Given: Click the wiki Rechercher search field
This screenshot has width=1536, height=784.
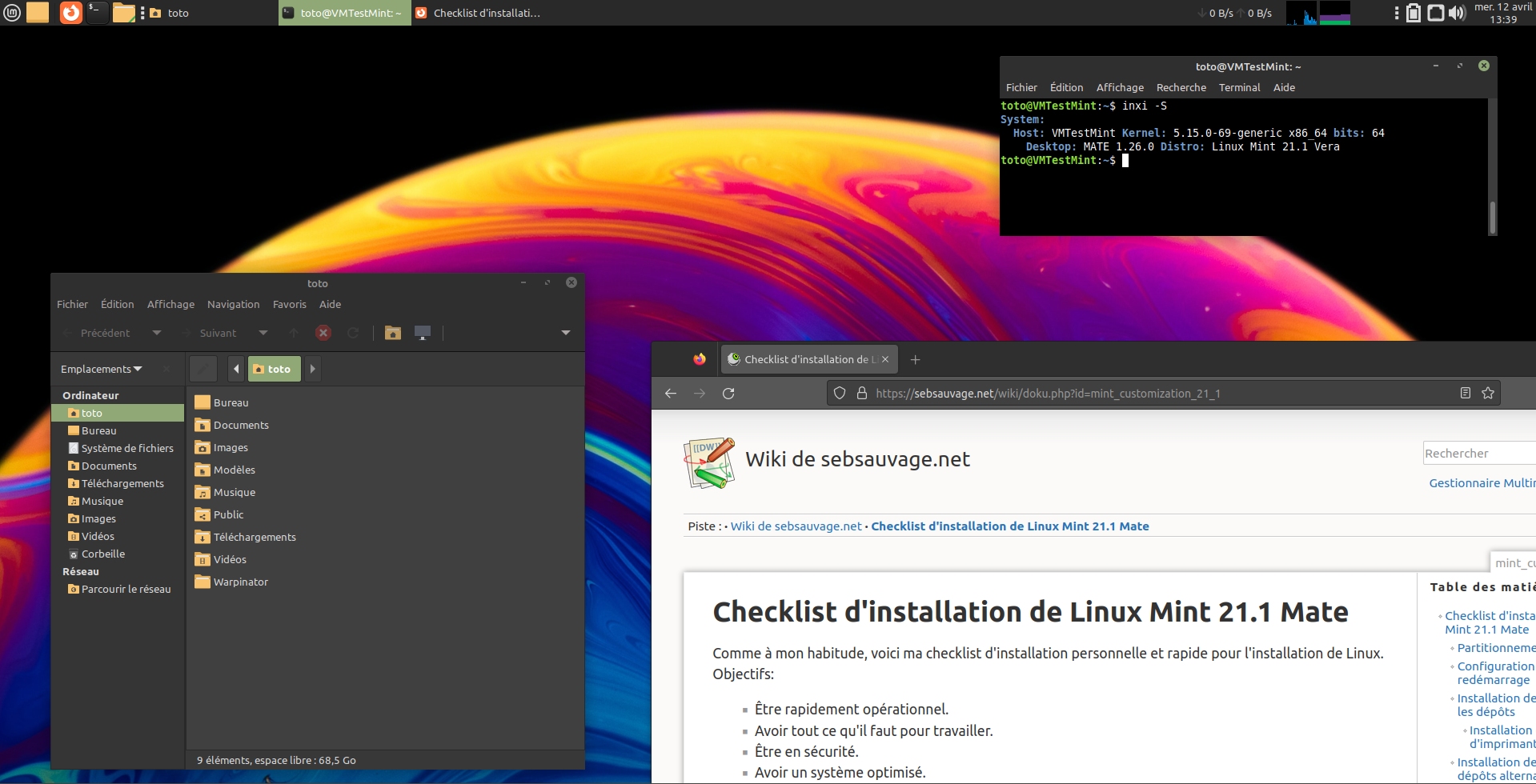Looking at the screenshot, I should [1477, 454].
